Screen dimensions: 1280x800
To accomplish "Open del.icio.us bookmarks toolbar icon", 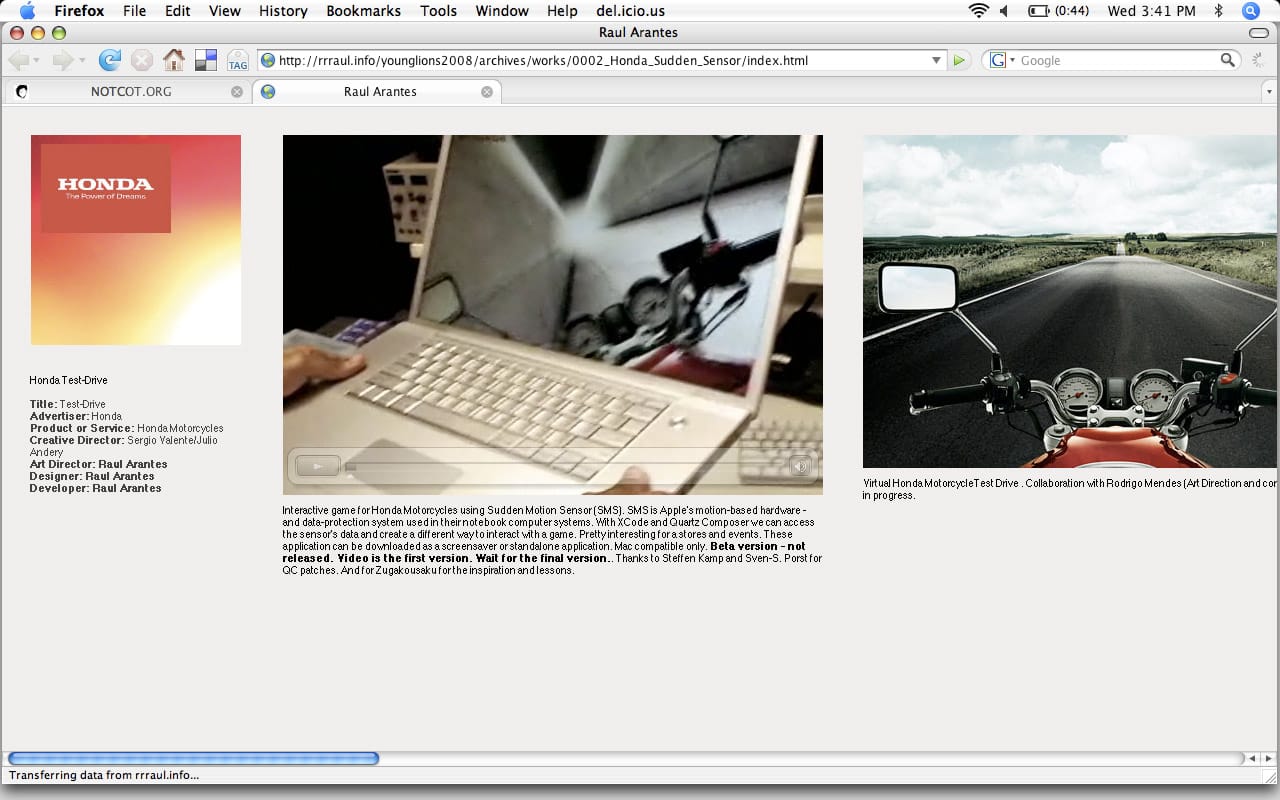I will pos(205,60).
